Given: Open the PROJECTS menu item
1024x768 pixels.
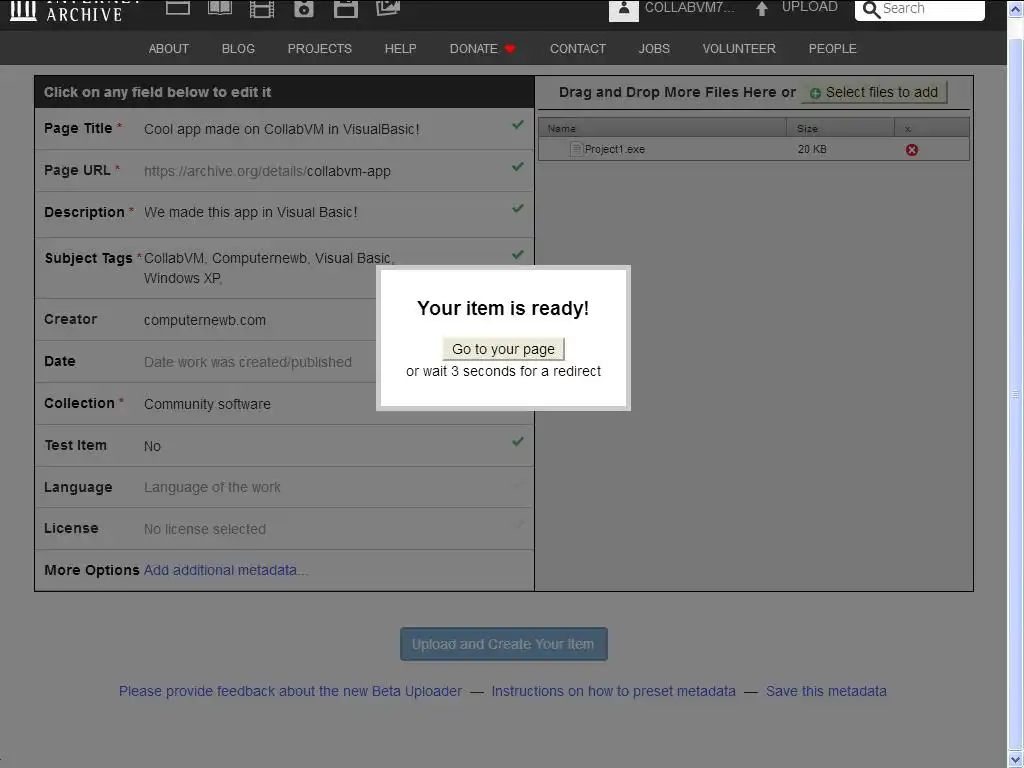Looking at the screenshot, I should pyautogui.click(x=319, y=49).
